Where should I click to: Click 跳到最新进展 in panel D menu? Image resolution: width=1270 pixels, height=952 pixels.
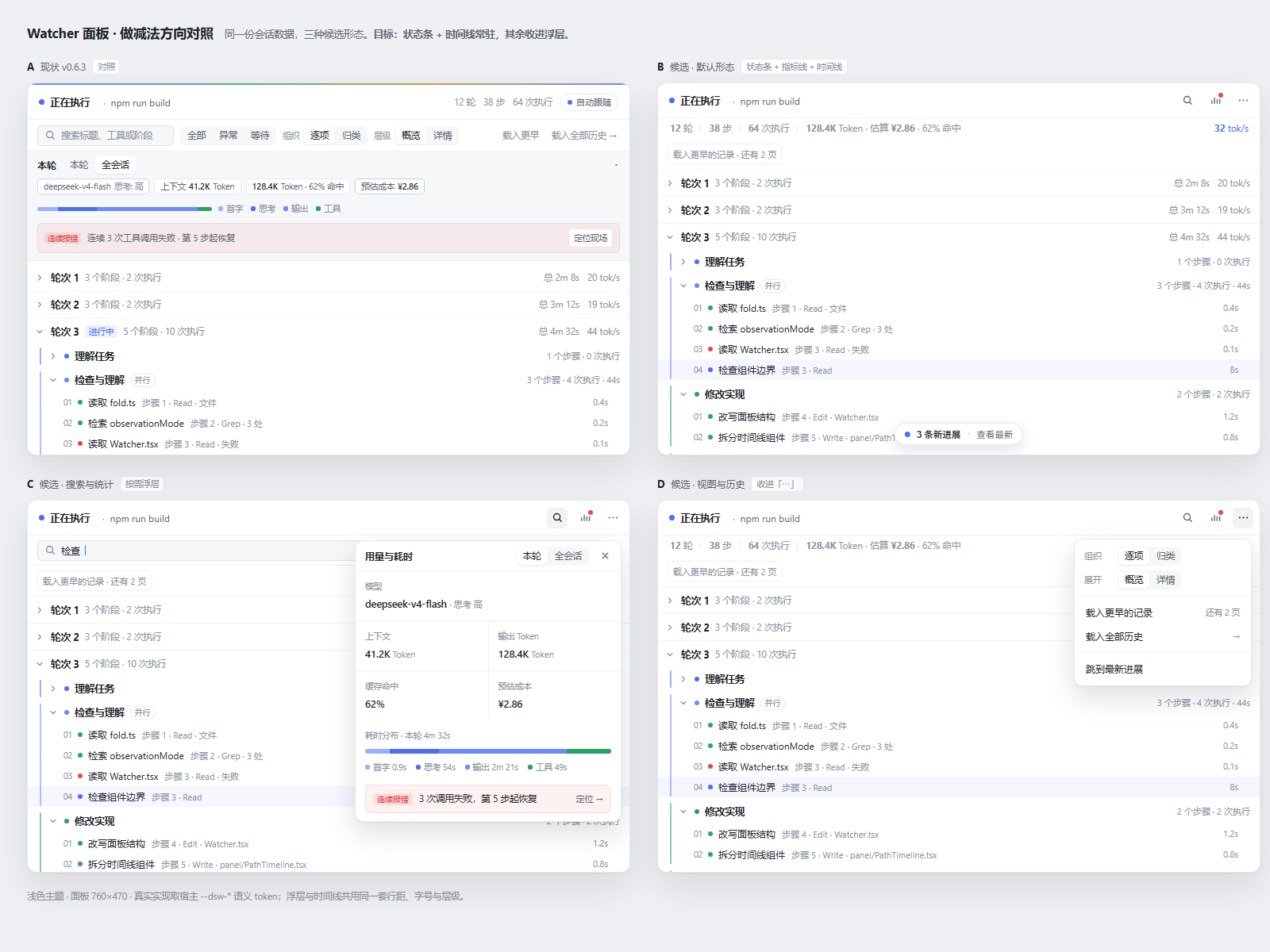pos(1163,670)
